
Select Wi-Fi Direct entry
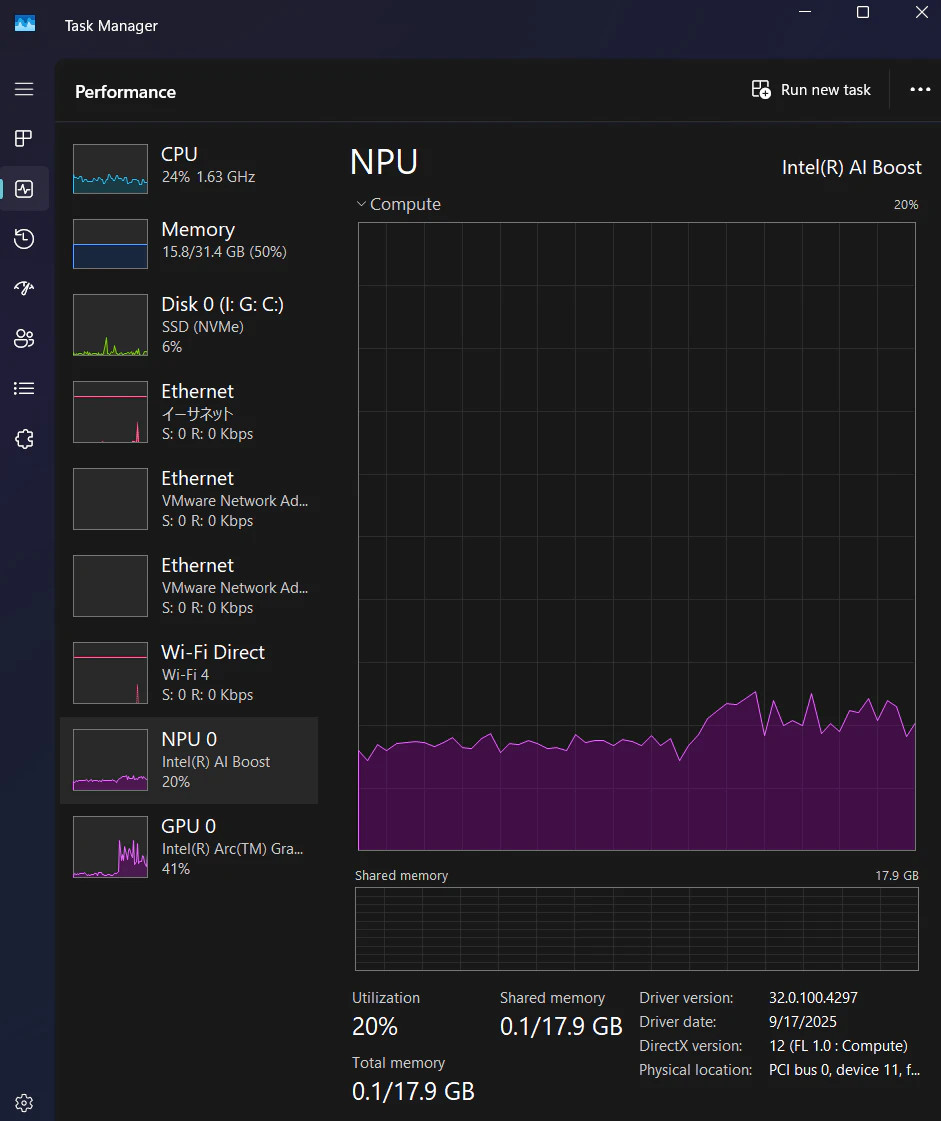pos(189,673)
